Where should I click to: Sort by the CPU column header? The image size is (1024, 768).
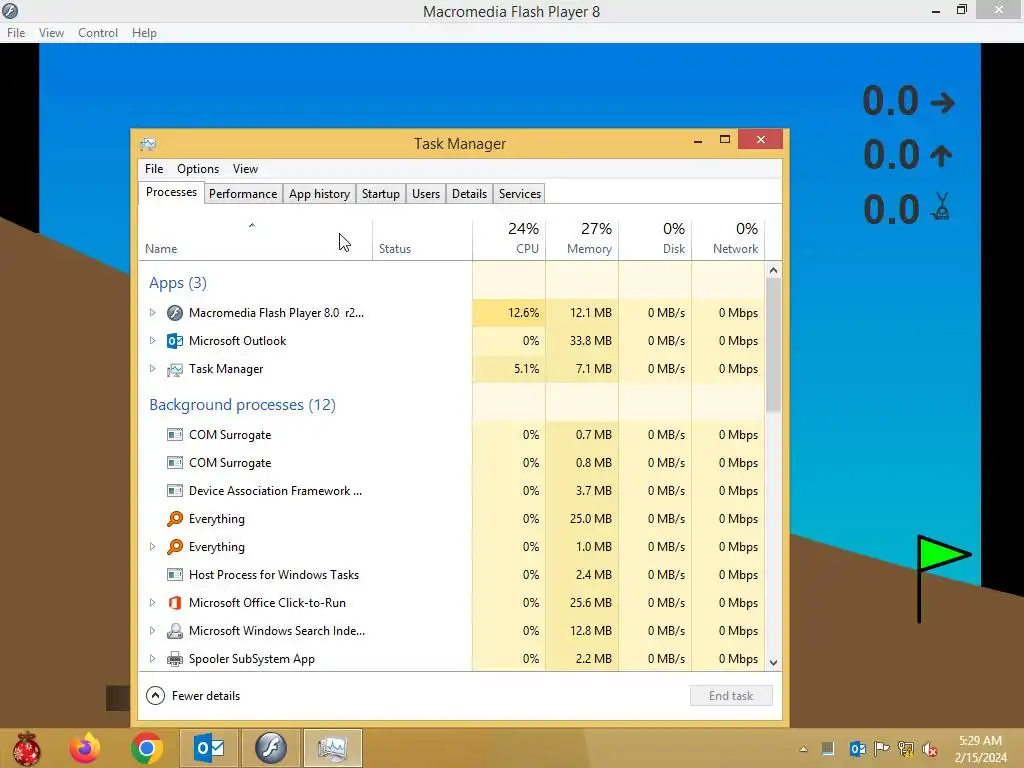pyautogui.click(x=509, y=239)
